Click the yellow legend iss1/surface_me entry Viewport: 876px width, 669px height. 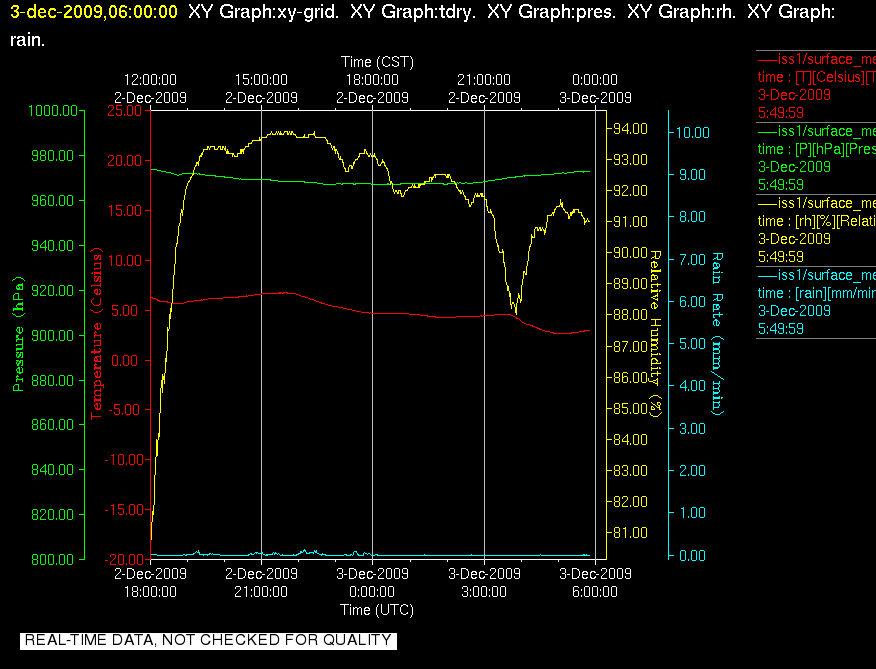click(816, 203)
